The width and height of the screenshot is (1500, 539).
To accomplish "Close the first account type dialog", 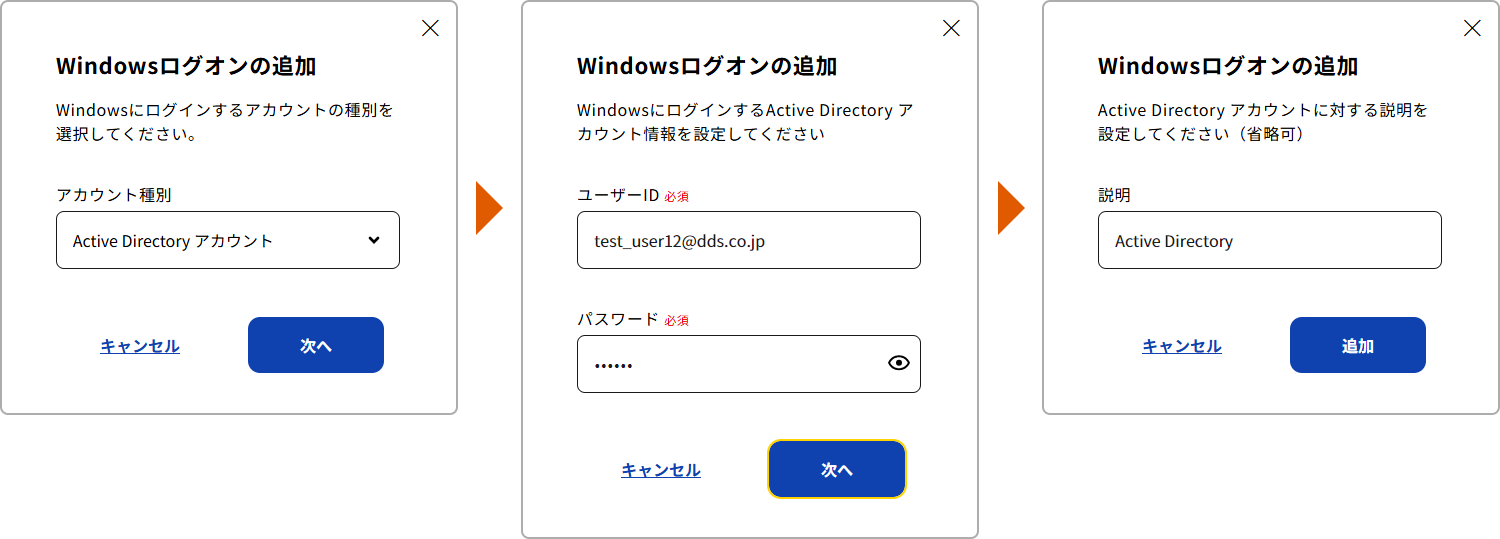I will [x=430, y=28].
